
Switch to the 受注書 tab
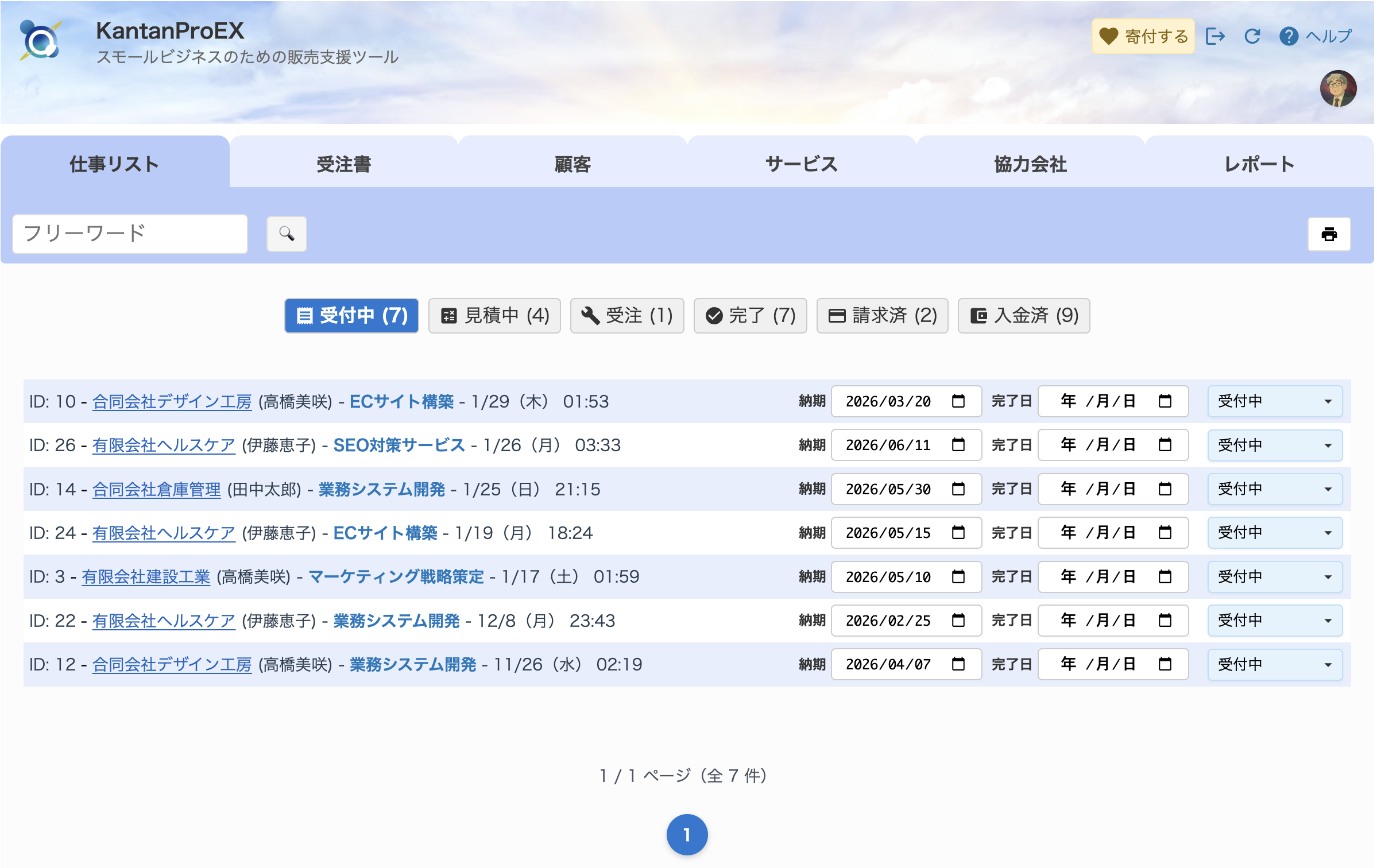(x=343, y=164)
